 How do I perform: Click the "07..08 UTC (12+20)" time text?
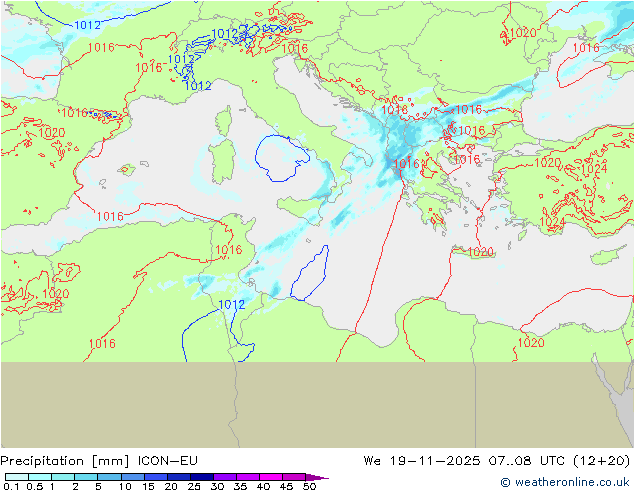click(559, 461)
